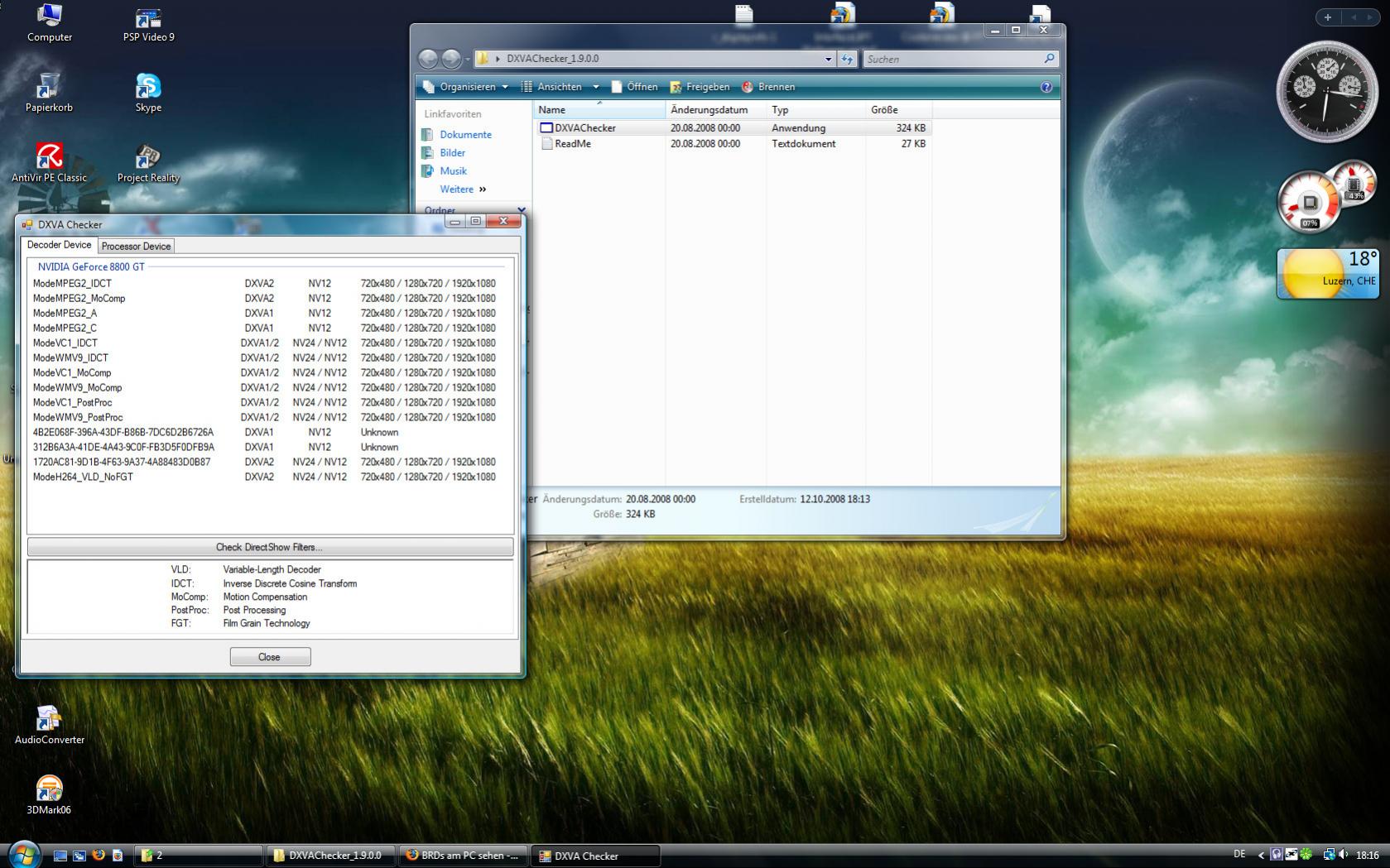Switch to the Decoder Device tab
This screenshot has height=868, width=1390.
[x=59, y=245]
